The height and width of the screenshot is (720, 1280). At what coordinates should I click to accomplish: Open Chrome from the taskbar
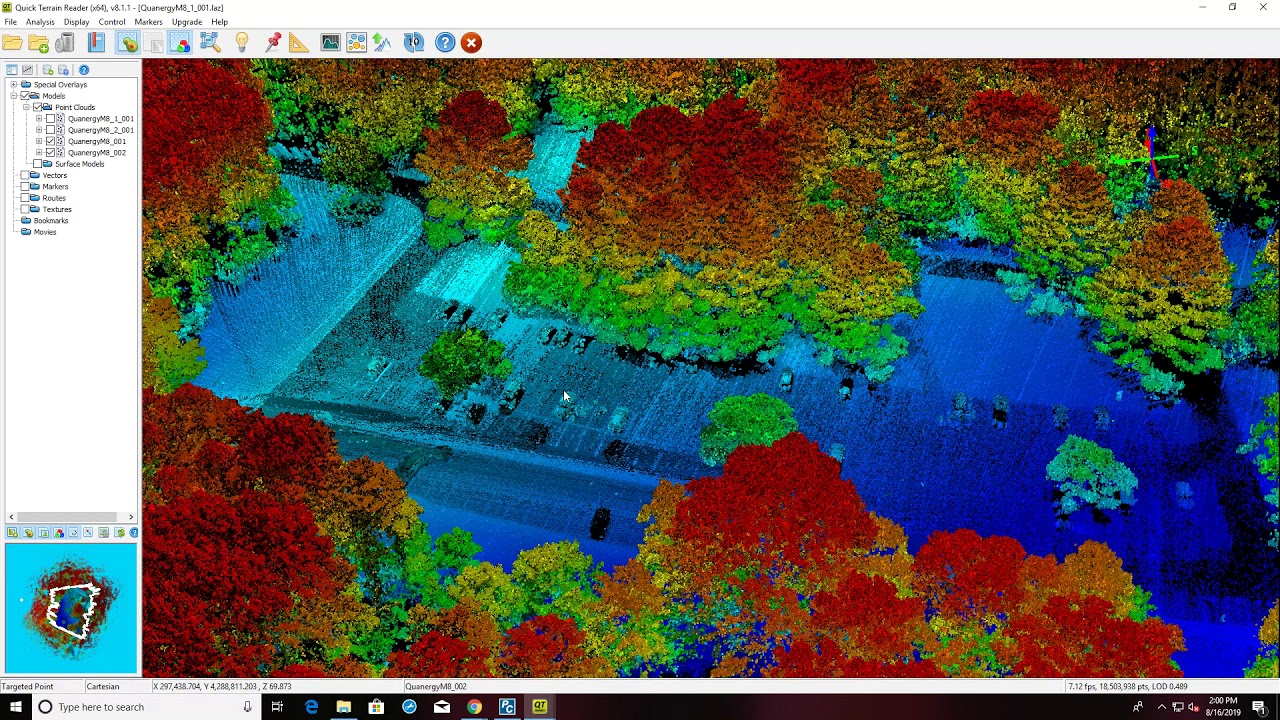click(x=474, y=707)
